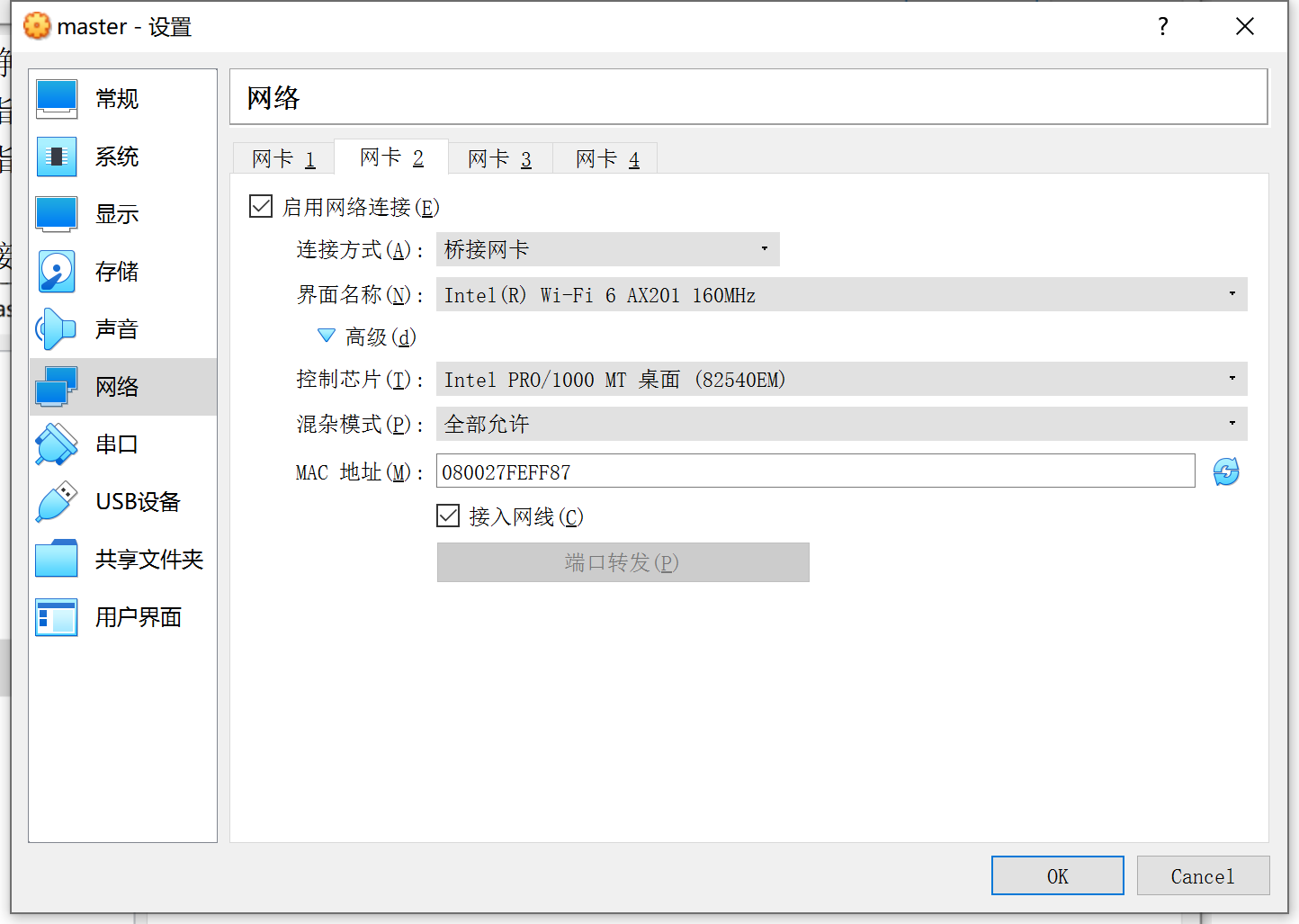Screen dimensions: 1299x924
Task: Select 共享文件夹 label in the sidebar
Action: [149, 560]
